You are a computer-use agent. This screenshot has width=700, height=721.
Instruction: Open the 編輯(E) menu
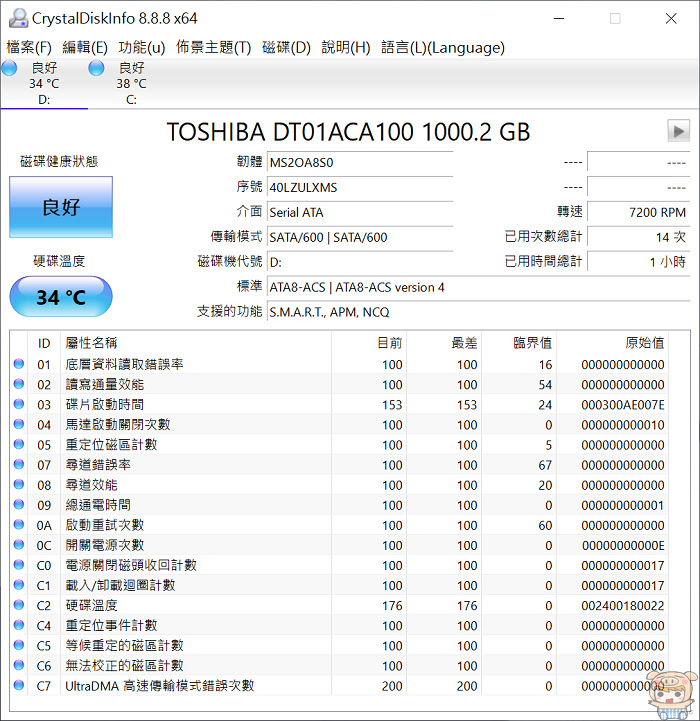pos(85,47)
